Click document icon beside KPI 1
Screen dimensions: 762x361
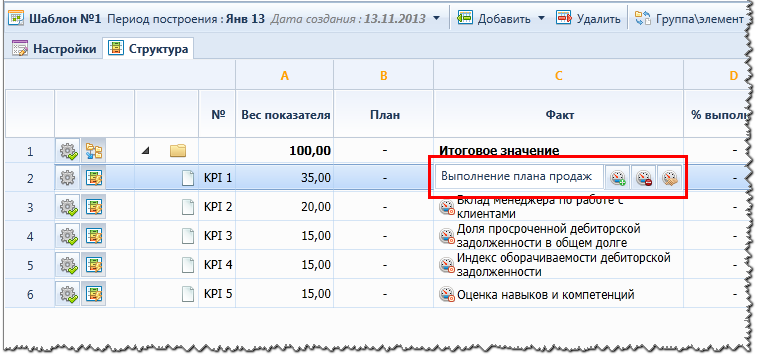coord(188,178)
